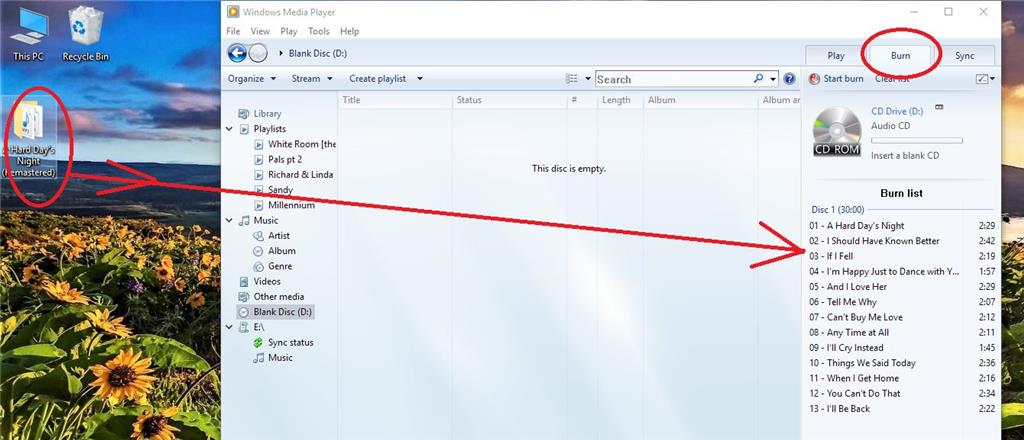
Task: Collapse the Music library chevron
Action: (229, 220)
